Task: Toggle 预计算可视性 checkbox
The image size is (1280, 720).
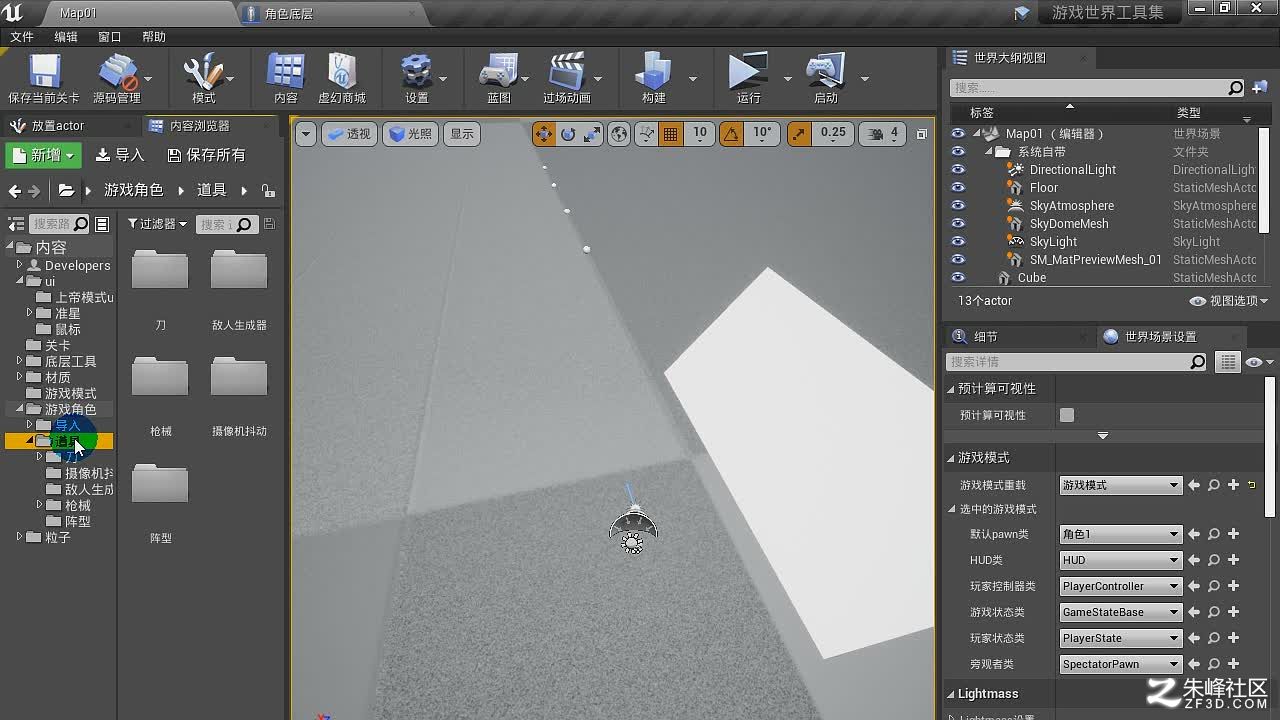Action: click(x=1067, y=415)
